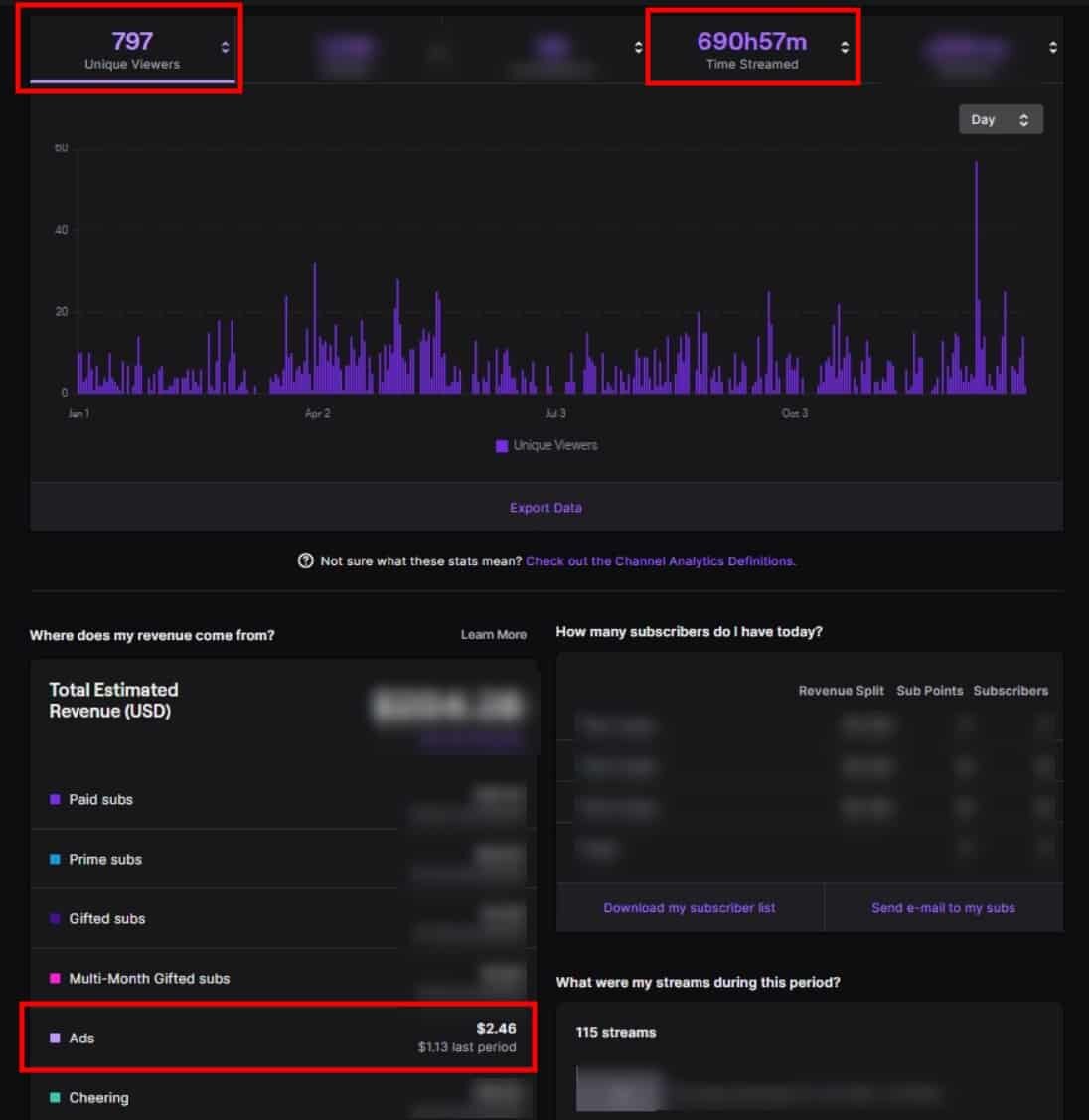The image size is (1089, 1120).
Task: Open the help question mark icon
Action: point(306,561)
